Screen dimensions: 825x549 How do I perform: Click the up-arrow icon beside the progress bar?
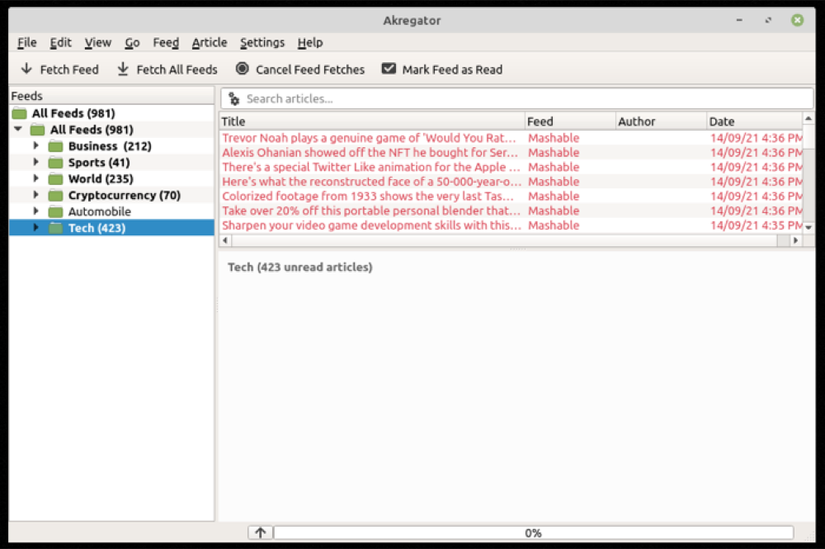260,533
